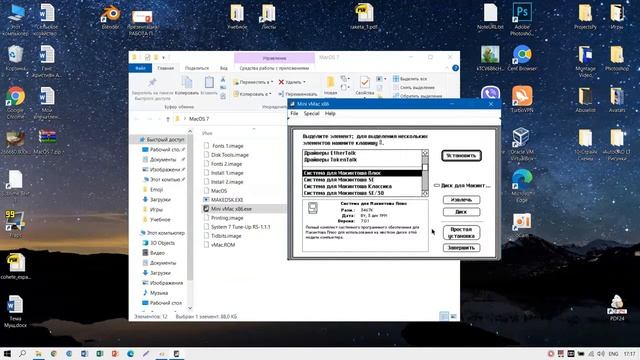The height and width of the screenshot is (360, 640).
Task: Click the Up arrow in the Explorer address bar
Action: (168, 119)
